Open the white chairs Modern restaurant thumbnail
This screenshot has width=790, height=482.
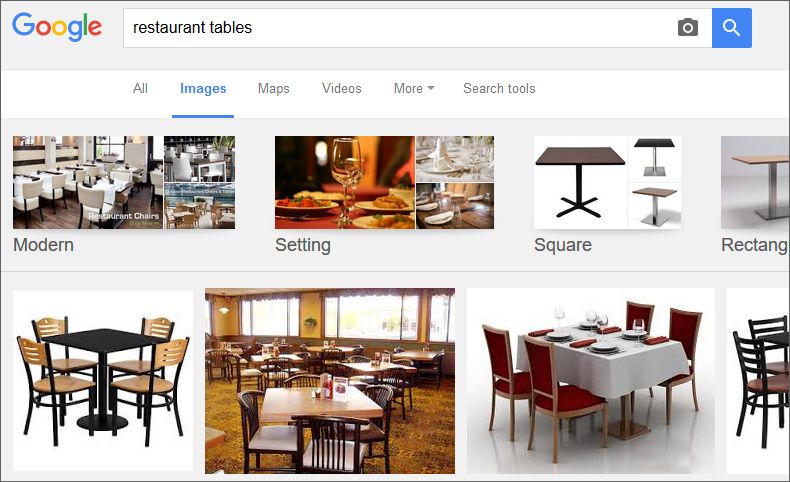(x=88, y=182)
